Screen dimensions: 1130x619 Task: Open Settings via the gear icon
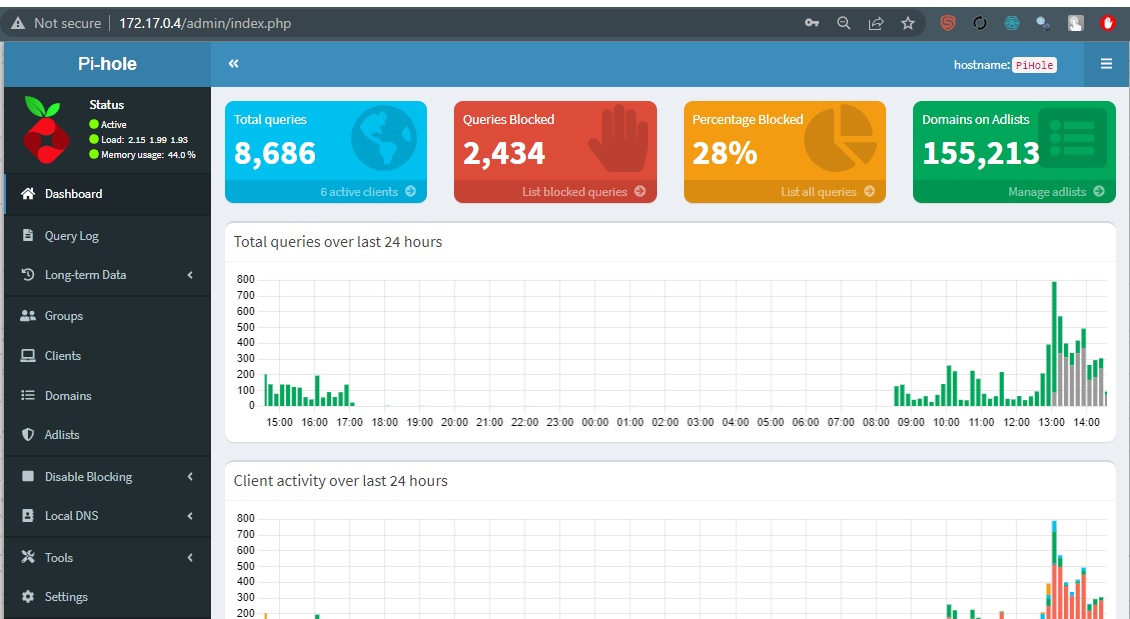pos(28,597)
